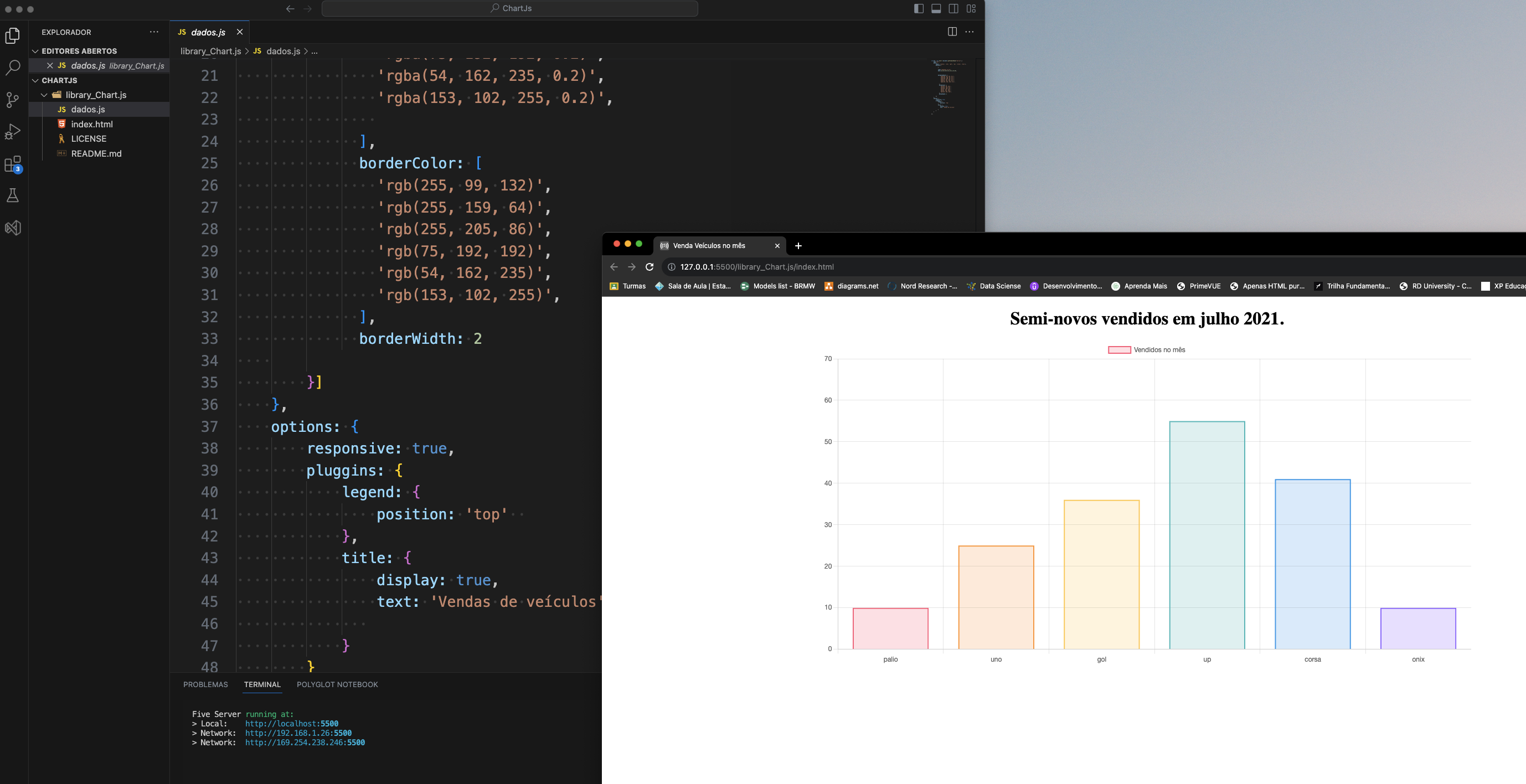
Task: Toggle the panel visibility in VS Code
Action: point(935,8)
